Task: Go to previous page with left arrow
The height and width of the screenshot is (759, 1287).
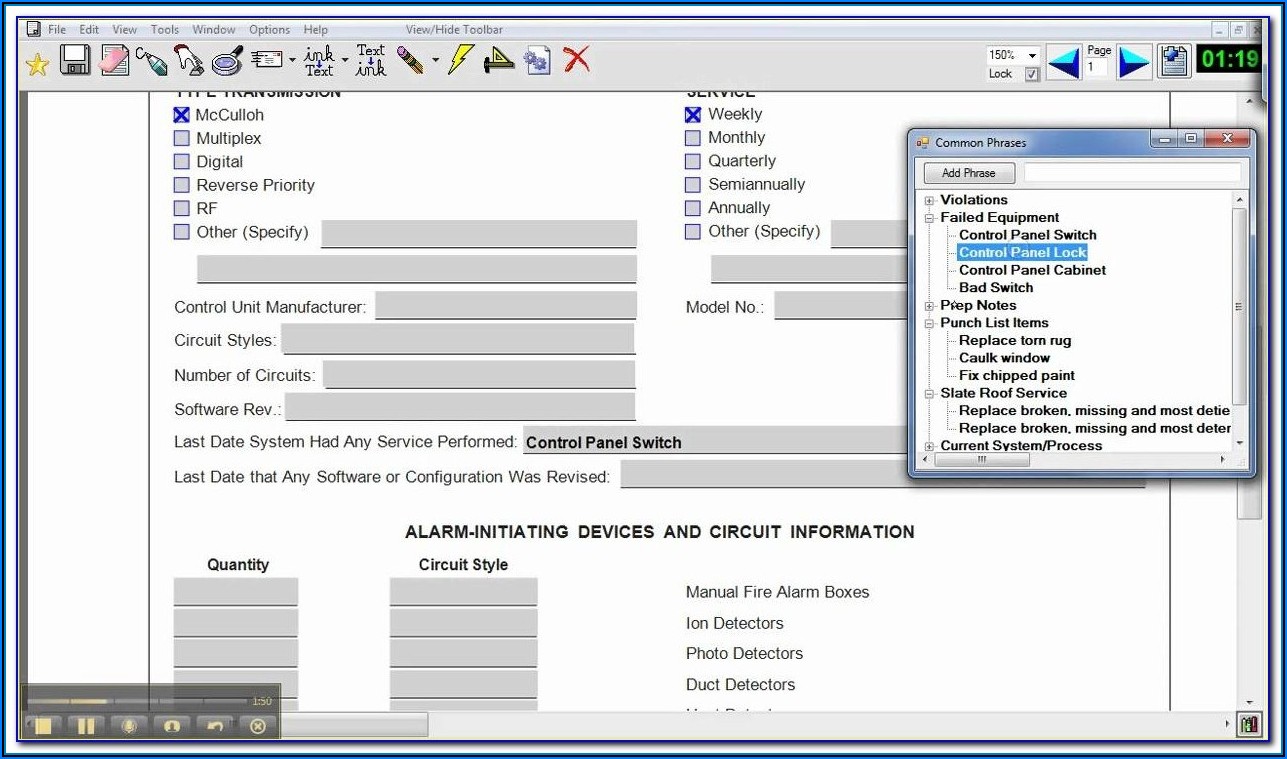Action: [1063, 62]
